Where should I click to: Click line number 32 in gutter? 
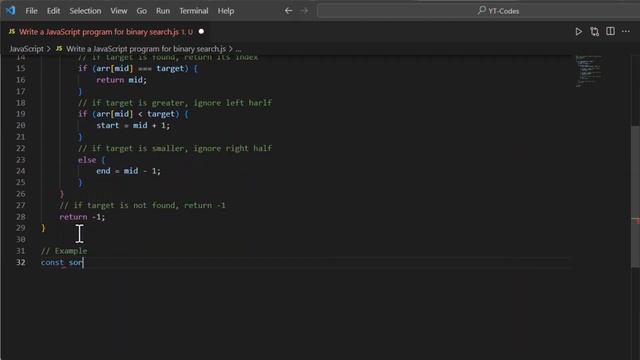(x=20, y=262)
